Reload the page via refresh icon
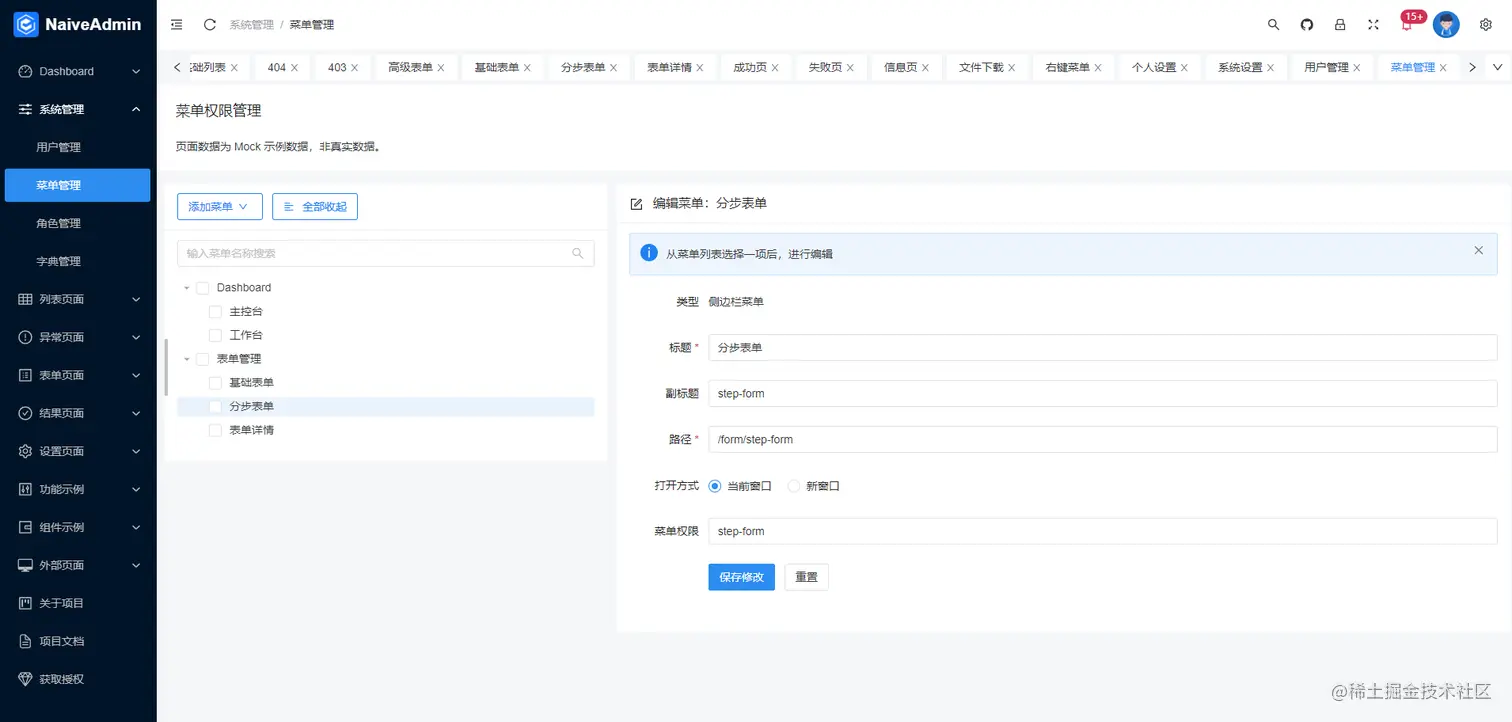The image size is (1512, 722). [209, 24]
